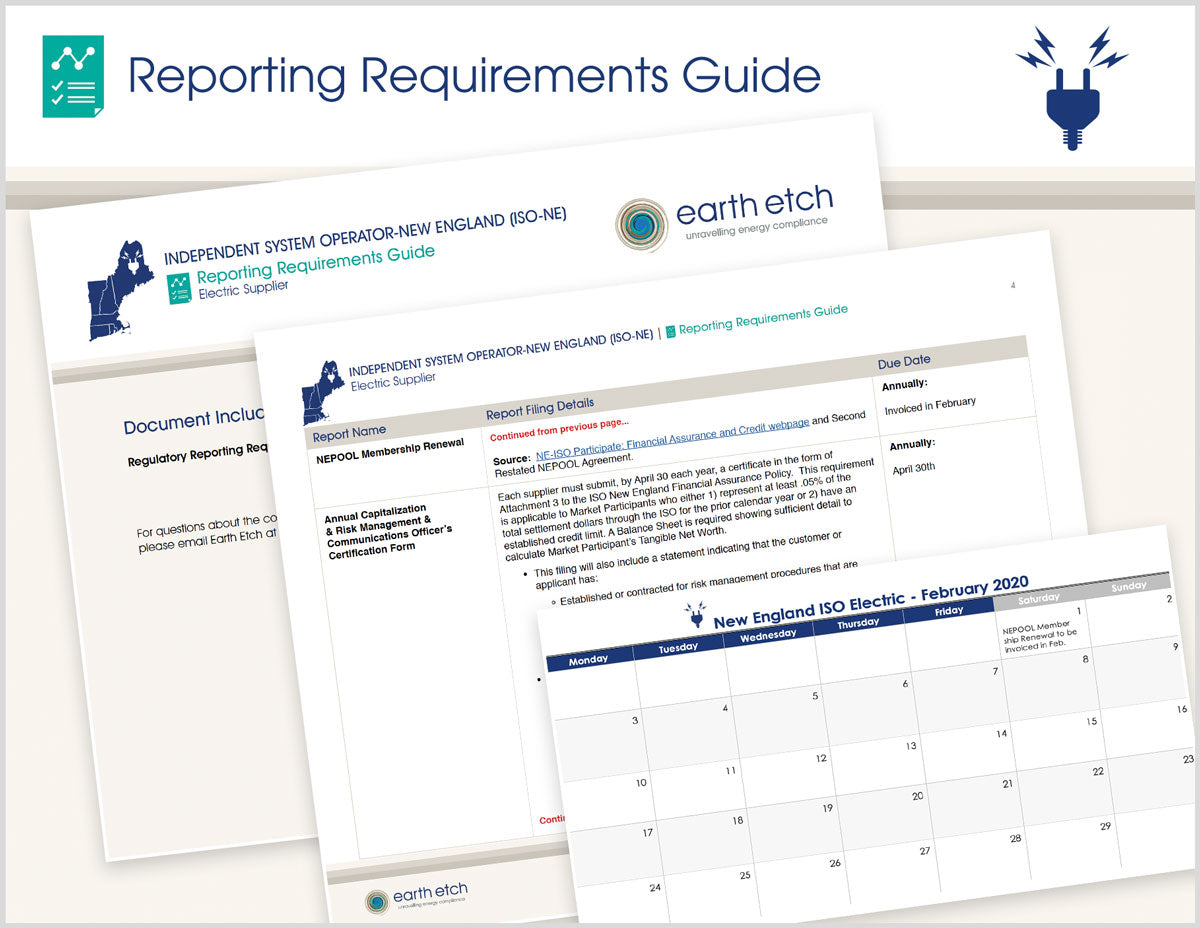Click the plug icon beside the calendar title
The image size is (1200, 928).
pyautogui.click(x=697, y=614)
